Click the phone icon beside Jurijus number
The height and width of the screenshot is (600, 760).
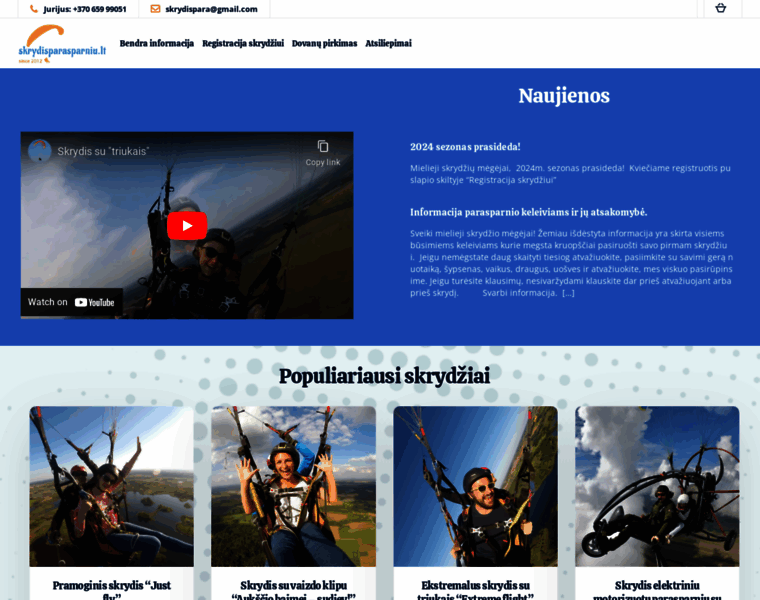33,9
